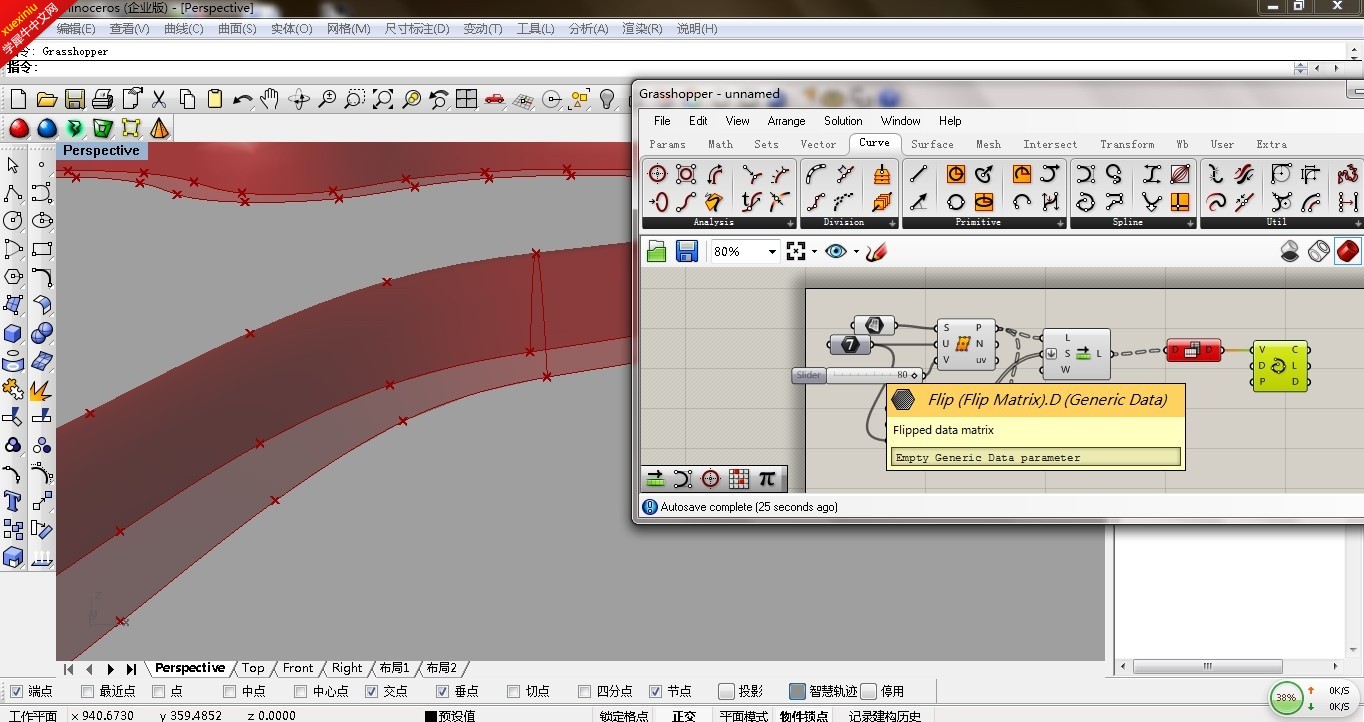Enable the 停用 checkbox
Viewport: 1364px width, 722px height.
[869, 691]
